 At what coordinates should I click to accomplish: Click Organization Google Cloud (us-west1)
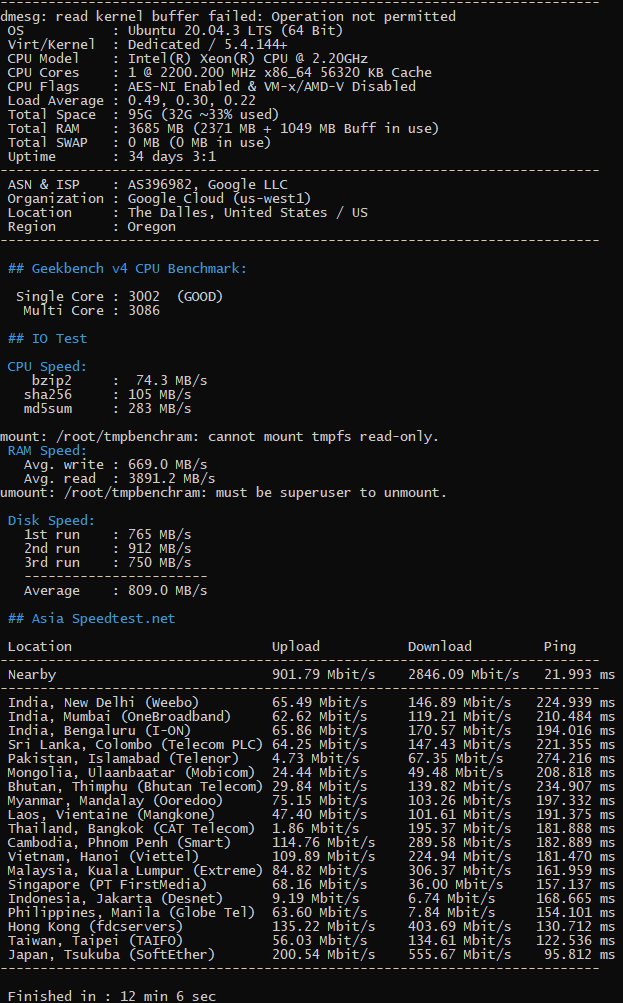point(219,200)
